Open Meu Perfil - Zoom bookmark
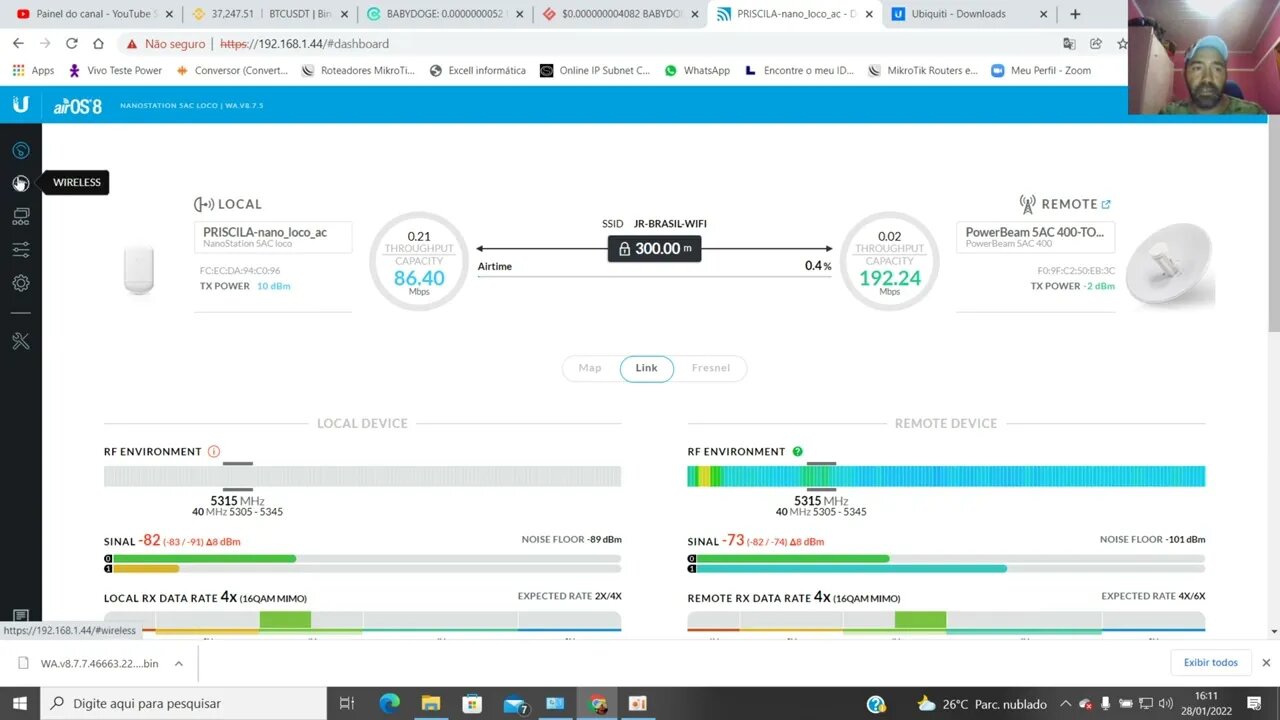 [1041, 71]
